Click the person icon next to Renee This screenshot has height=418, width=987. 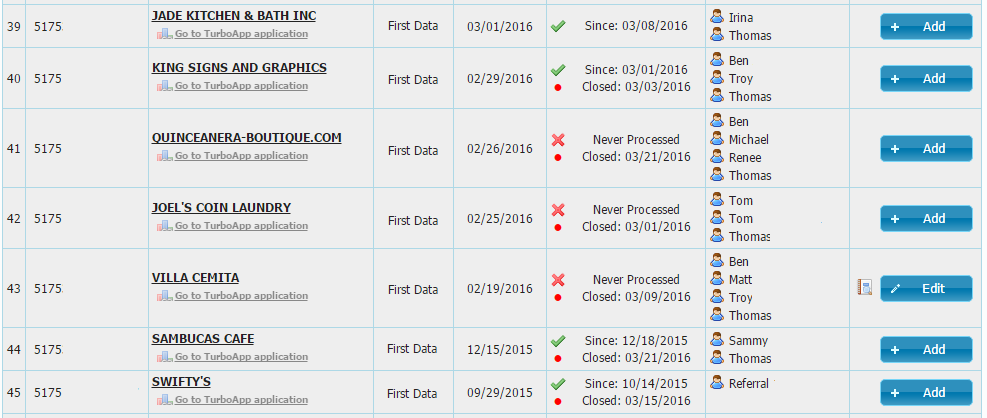pyautogui.click(x=716, y=157)
